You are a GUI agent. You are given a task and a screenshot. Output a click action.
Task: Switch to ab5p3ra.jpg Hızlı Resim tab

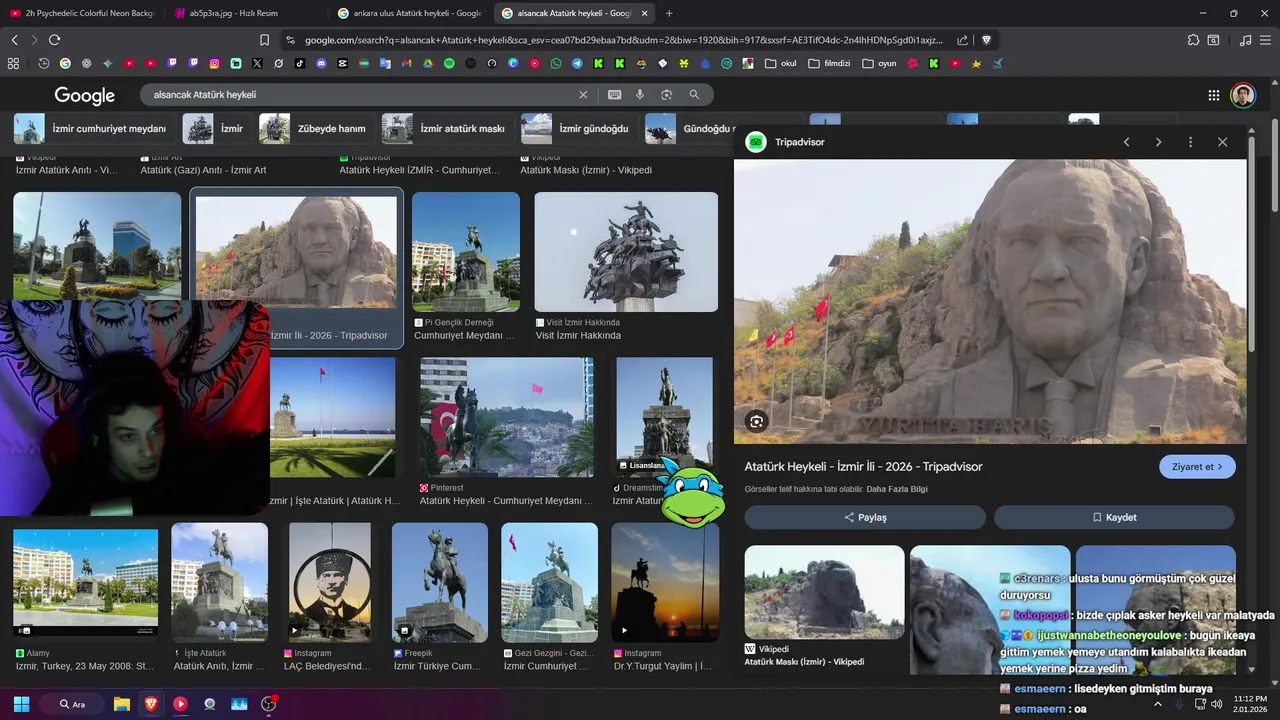point(245,13)
